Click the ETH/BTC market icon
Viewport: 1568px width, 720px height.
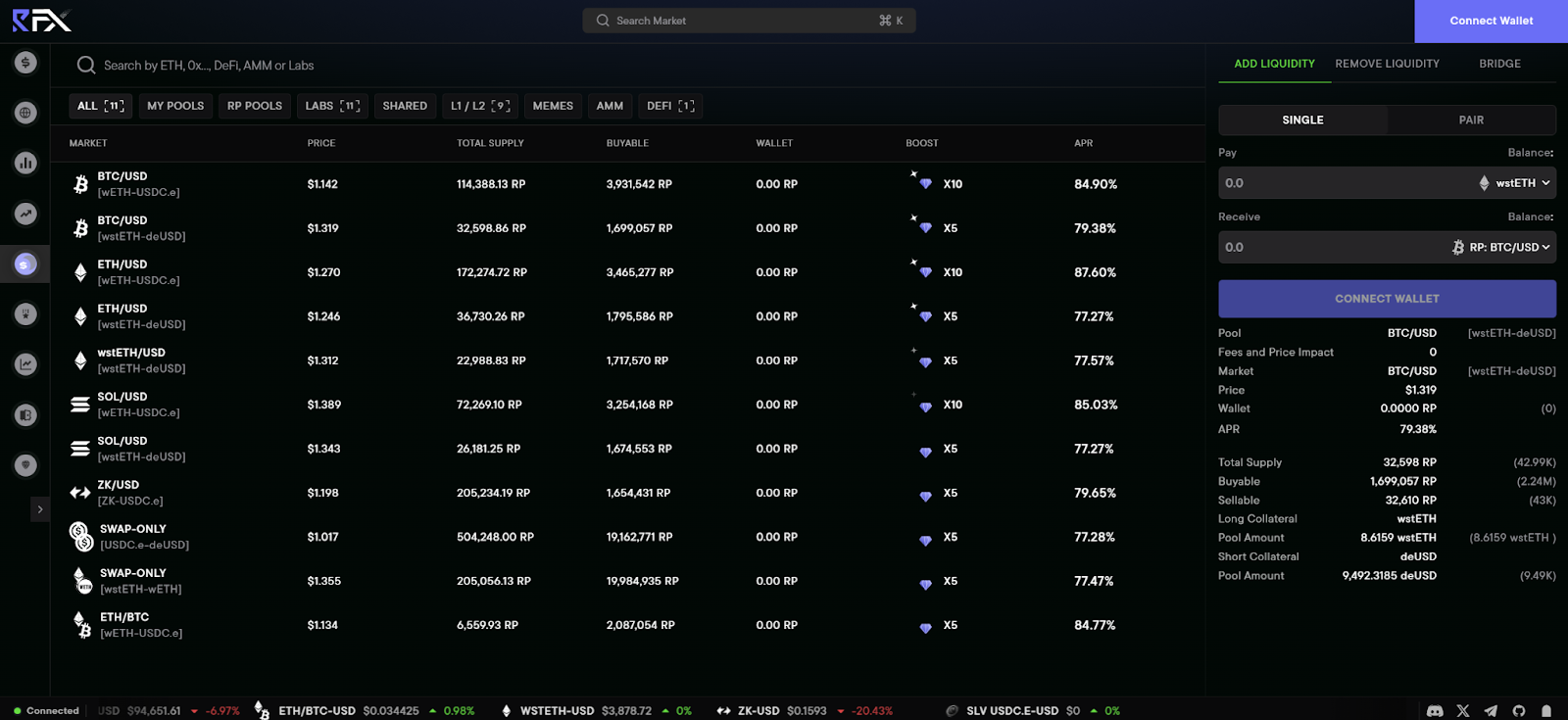pyautogui.click(x=82, y=625)
